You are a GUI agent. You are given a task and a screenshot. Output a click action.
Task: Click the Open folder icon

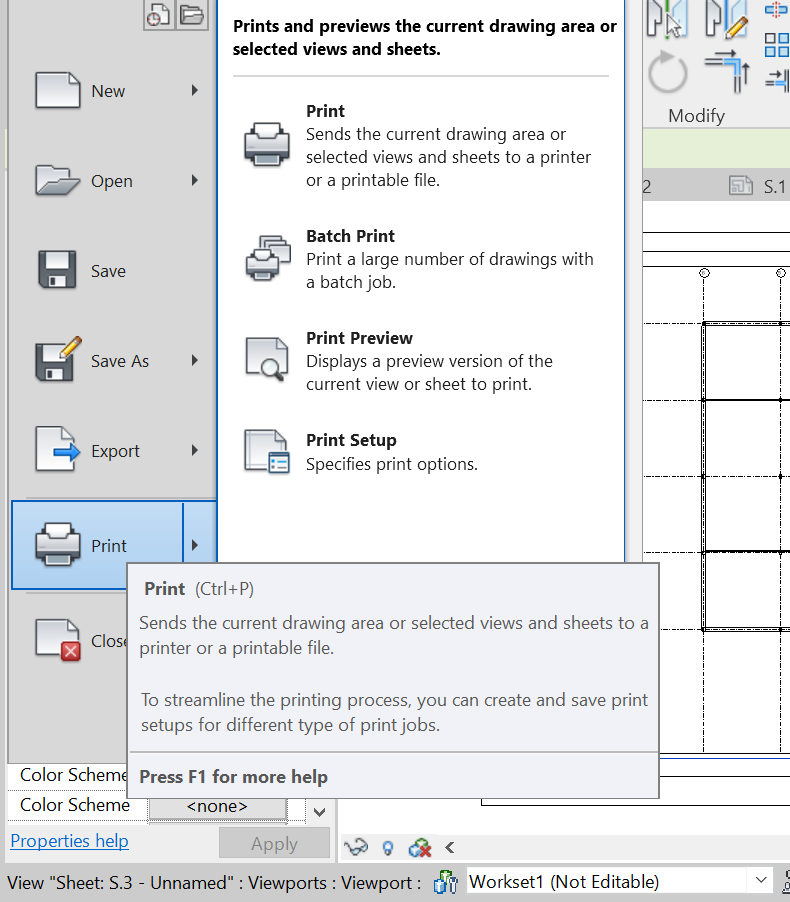click(57, 181)
